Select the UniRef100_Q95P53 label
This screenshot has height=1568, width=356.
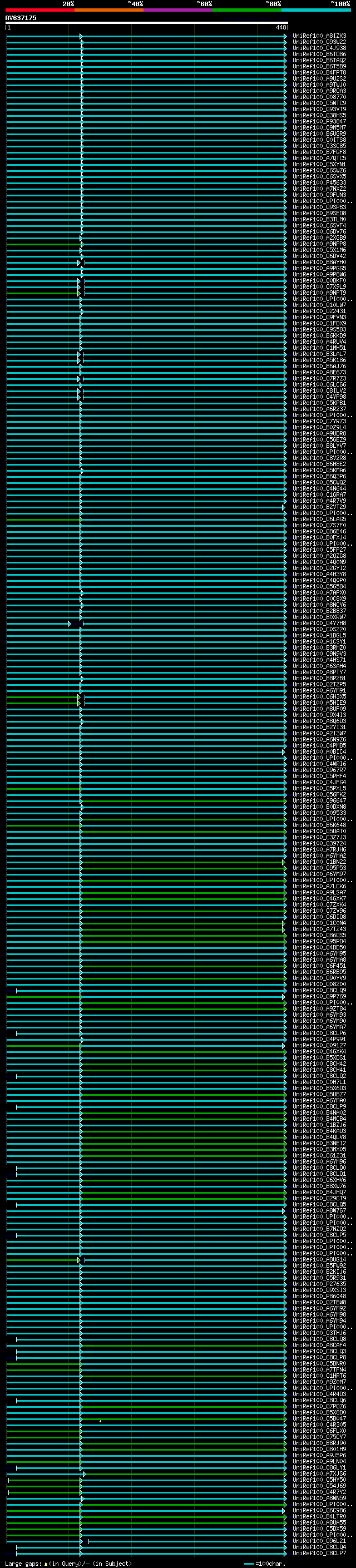[x=319, y=868]
